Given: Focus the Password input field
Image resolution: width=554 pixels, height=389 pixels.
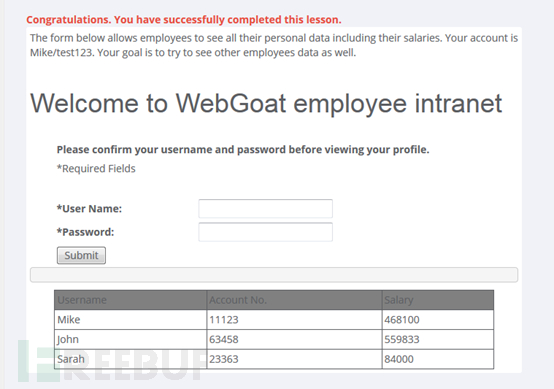Looking at the screenshot, I should [265, 232].
